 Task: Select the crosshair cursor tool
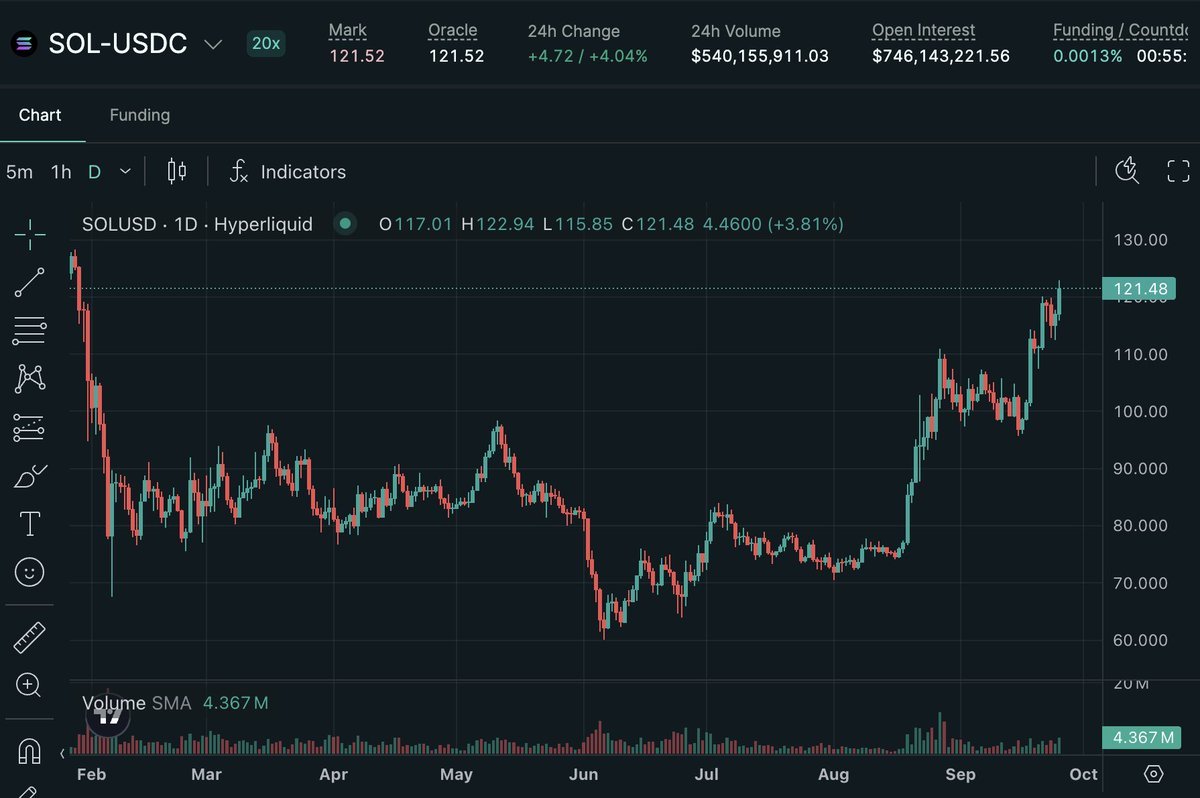[x=30, y=234]
